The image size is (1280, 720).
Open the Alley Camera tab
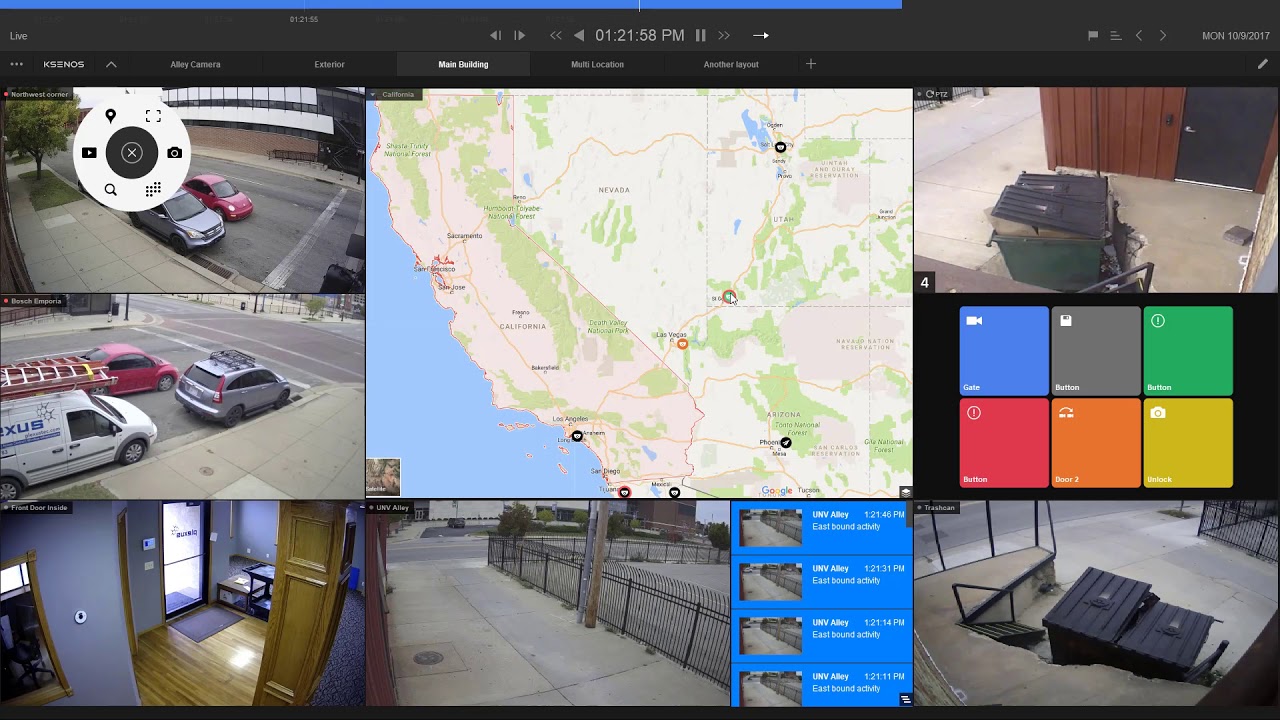click(195, 64)
